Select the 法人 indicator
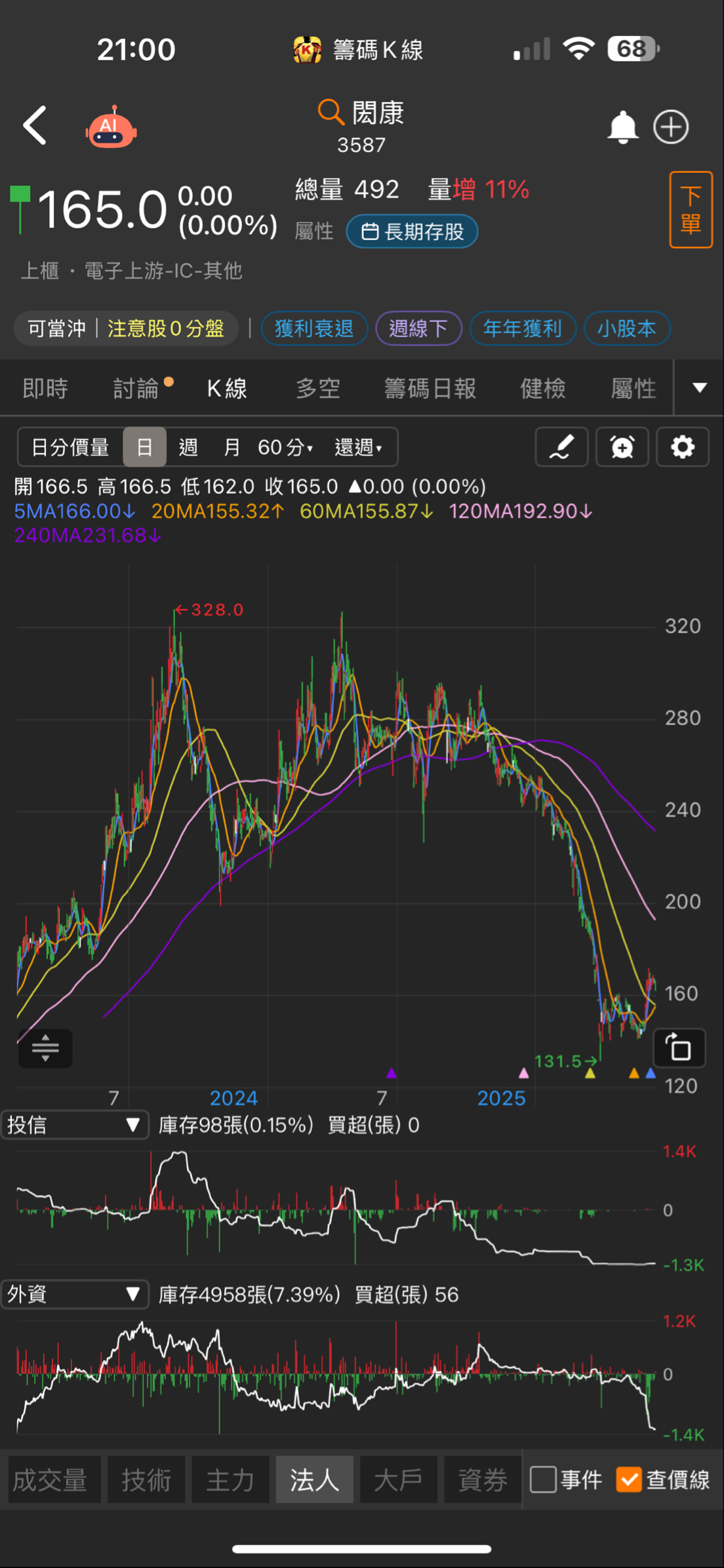Screen dimensions: 724x1568 pos(315,1480)
